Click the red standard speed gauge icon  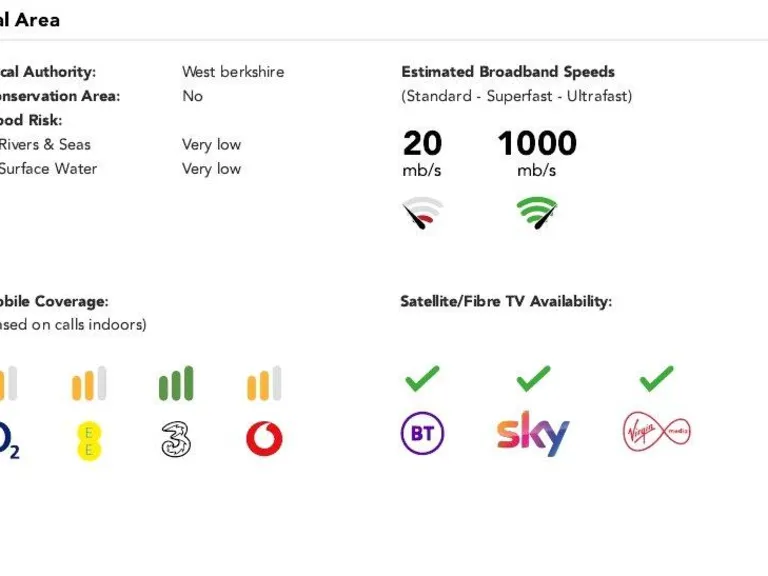[422, 213]
